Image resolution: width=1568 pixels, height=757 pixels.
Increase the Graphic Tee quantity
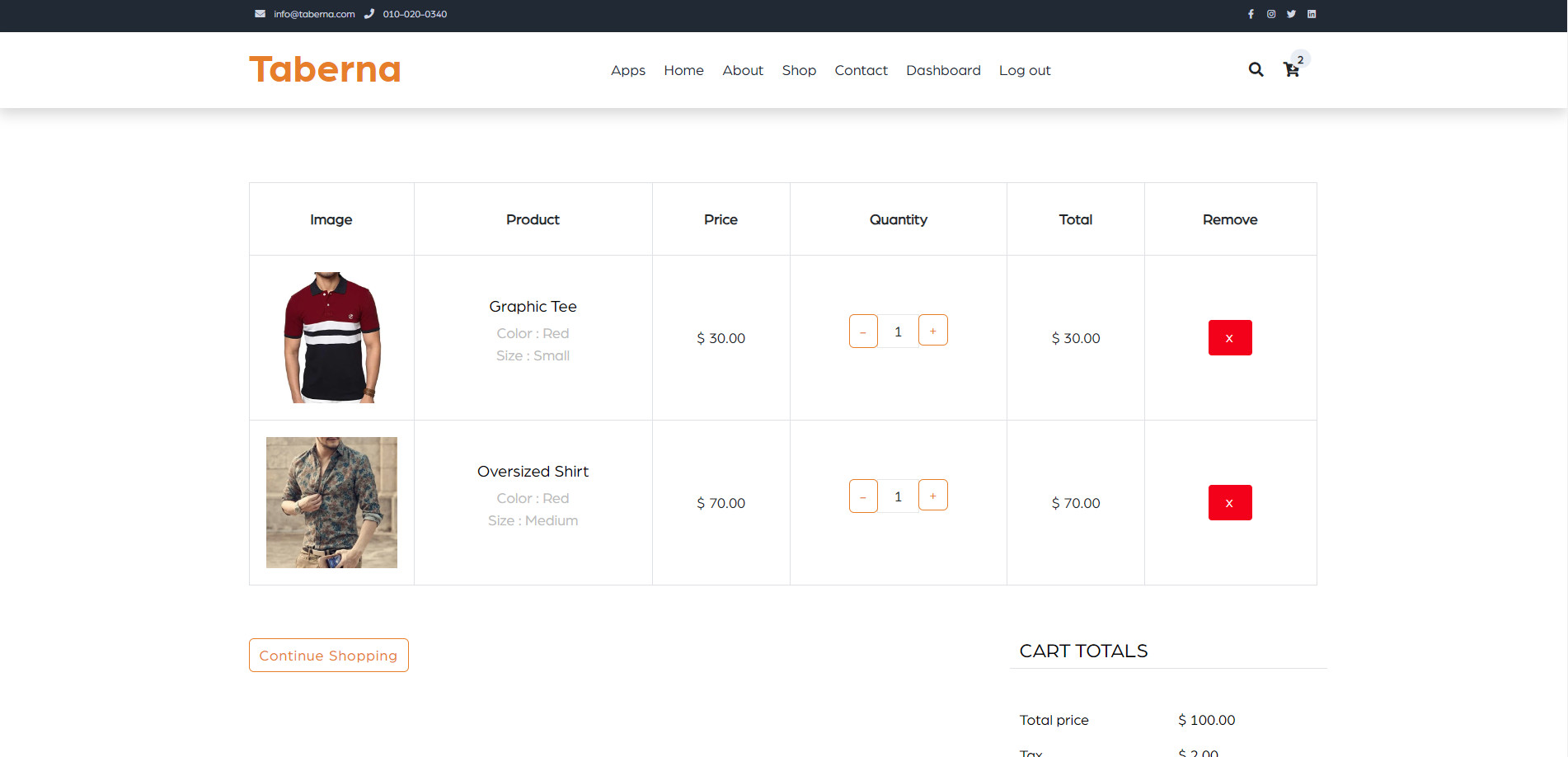(932, 330)
